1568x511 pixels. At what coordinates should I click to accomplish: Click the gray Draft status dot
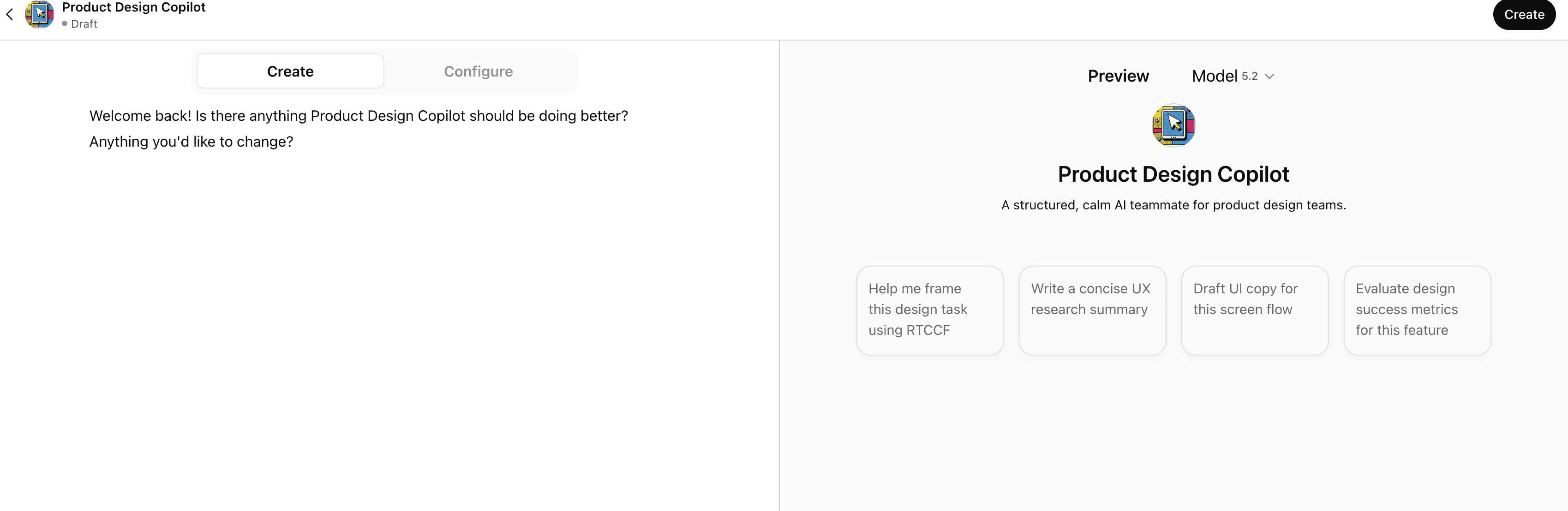pos(65,24)
